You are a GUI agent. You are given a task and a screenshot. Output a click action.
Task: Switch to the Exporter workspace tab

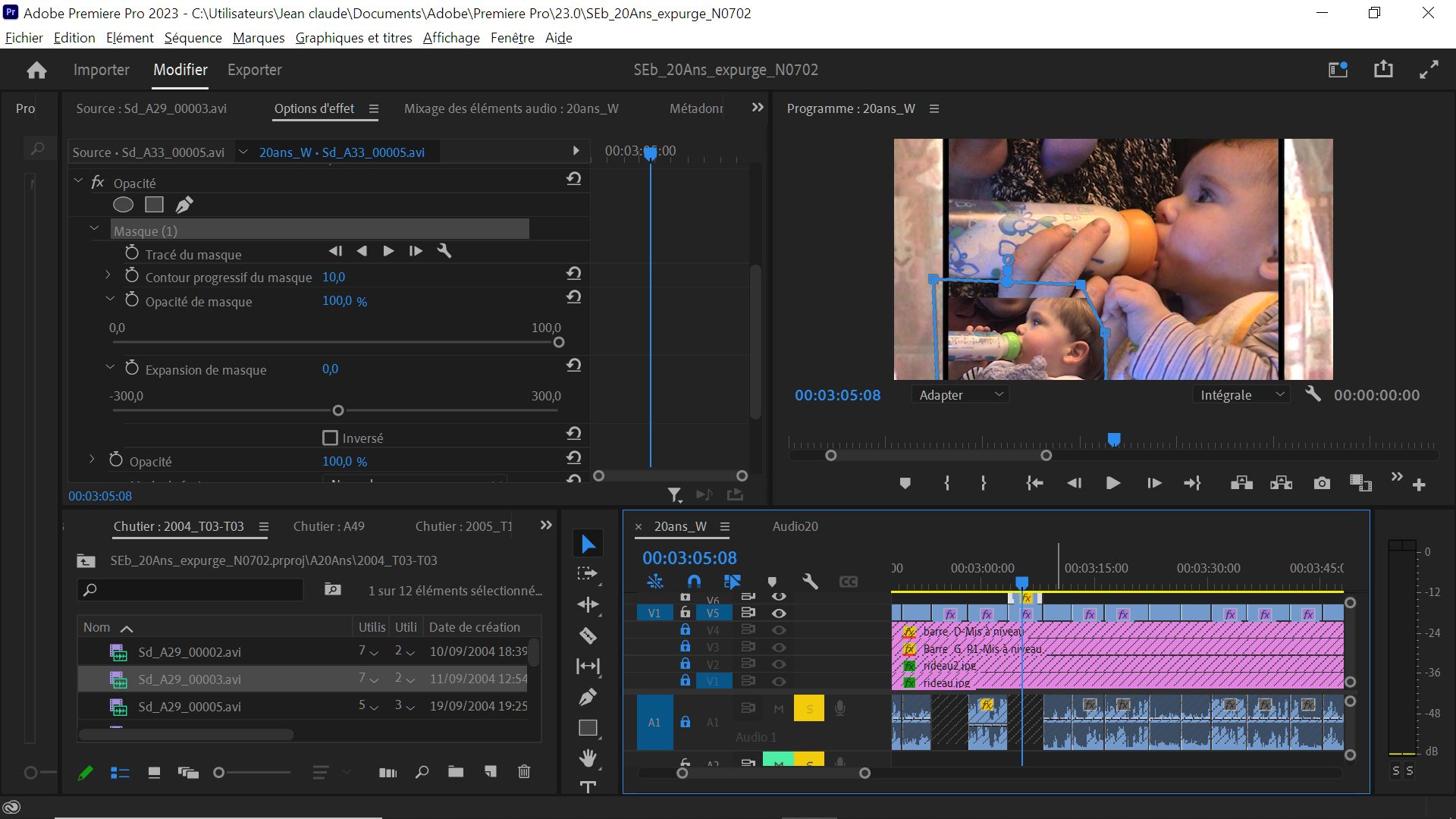coord(255,70)
